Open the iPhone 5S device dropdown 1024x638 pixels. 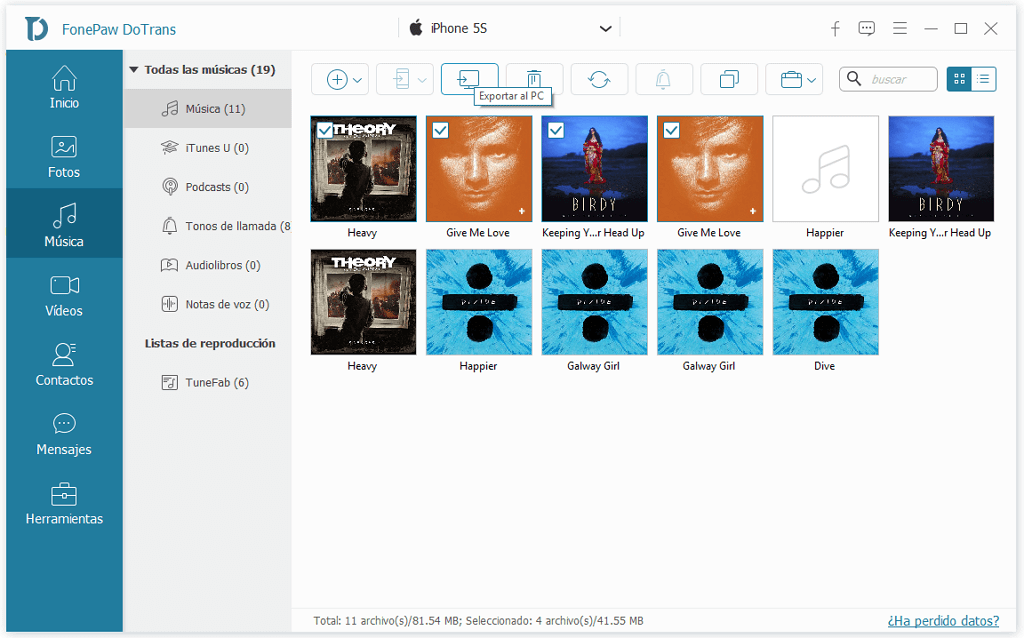(510, 28)
